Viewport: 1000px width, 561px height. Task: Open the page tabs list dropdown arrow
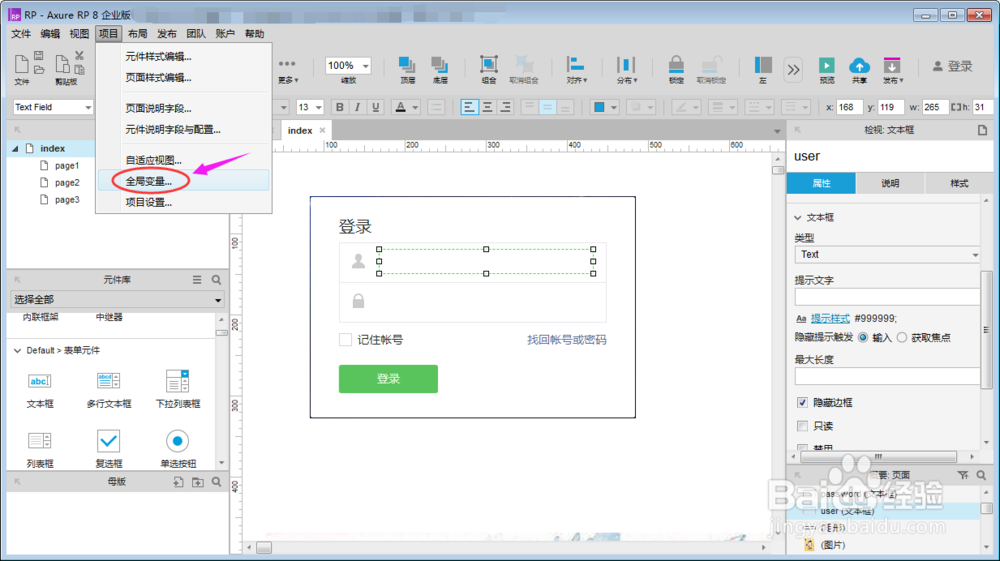pos(777,131)
